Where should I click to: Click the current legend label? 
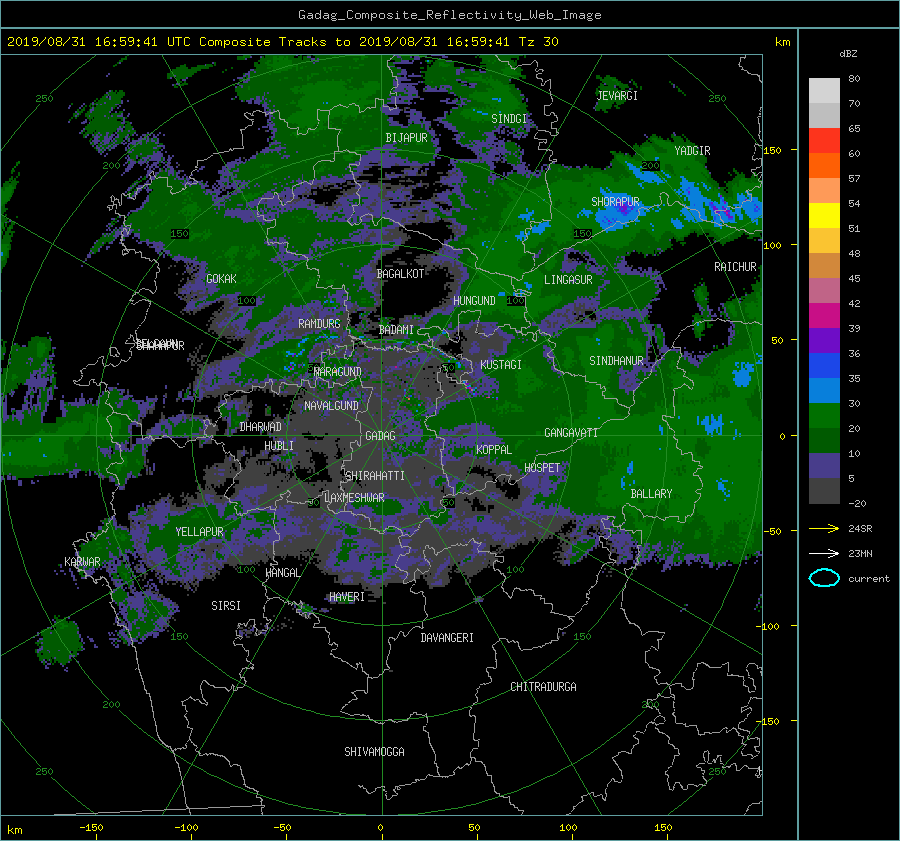869,579
